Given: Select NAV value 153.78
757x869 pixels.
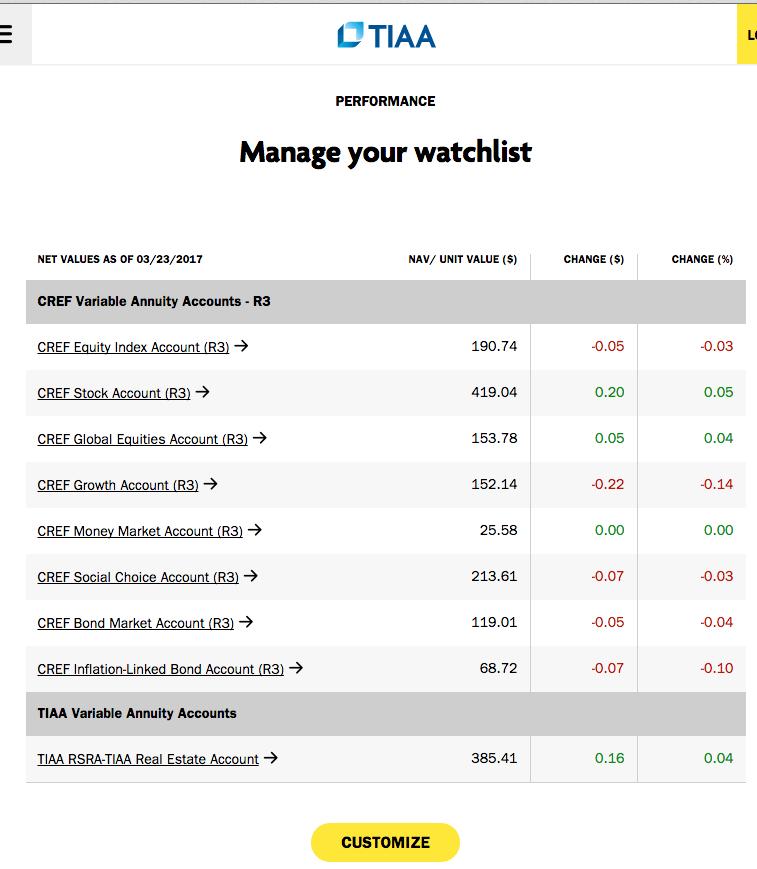Looking at the screenshot, I should pos(494,438).
